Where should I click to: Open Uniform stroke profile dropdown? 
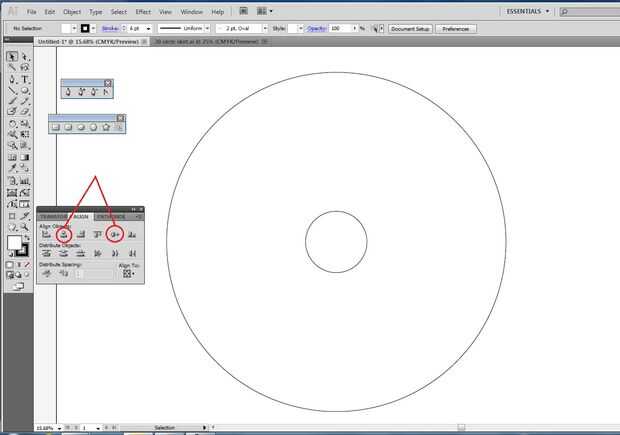pyautogui.click(x=207, y=28)
